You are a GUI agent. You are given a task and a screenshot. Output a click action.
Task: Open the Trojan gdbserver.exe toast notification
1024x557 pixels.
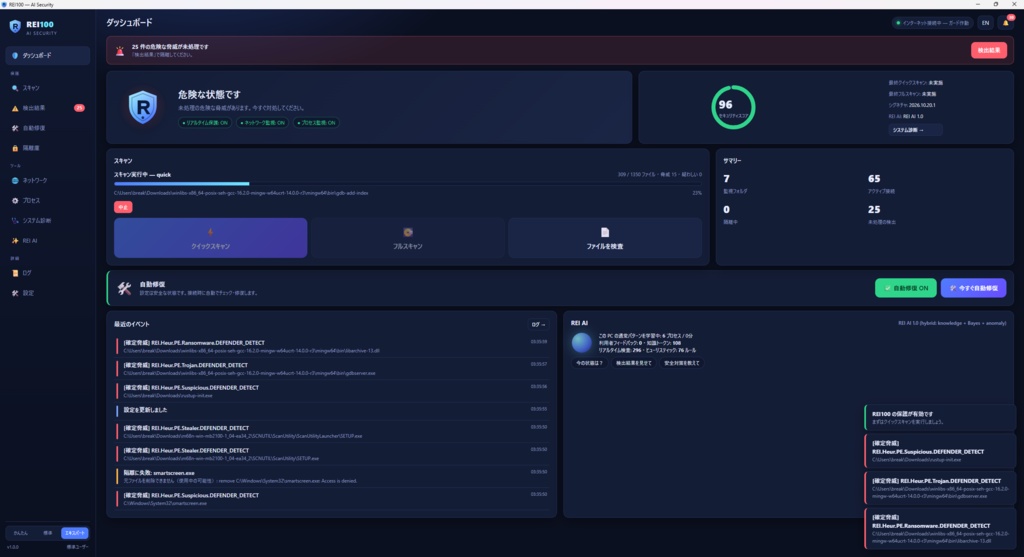click(940, 488)
